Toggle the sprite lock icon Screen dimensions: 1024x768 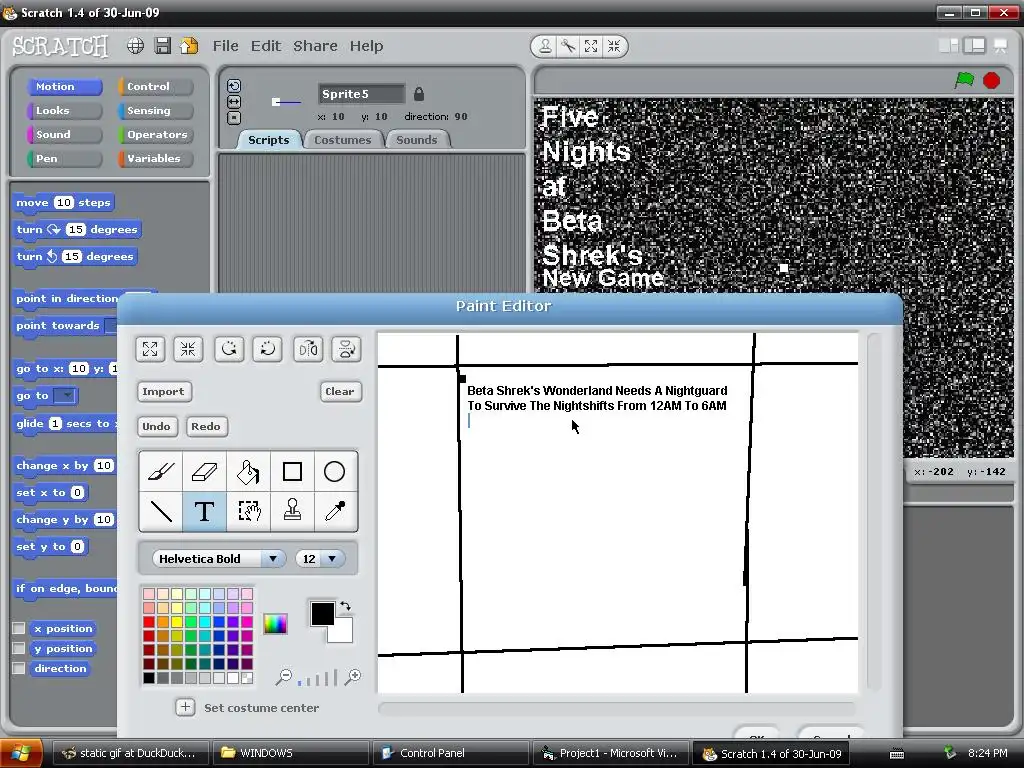pos(419,94)
